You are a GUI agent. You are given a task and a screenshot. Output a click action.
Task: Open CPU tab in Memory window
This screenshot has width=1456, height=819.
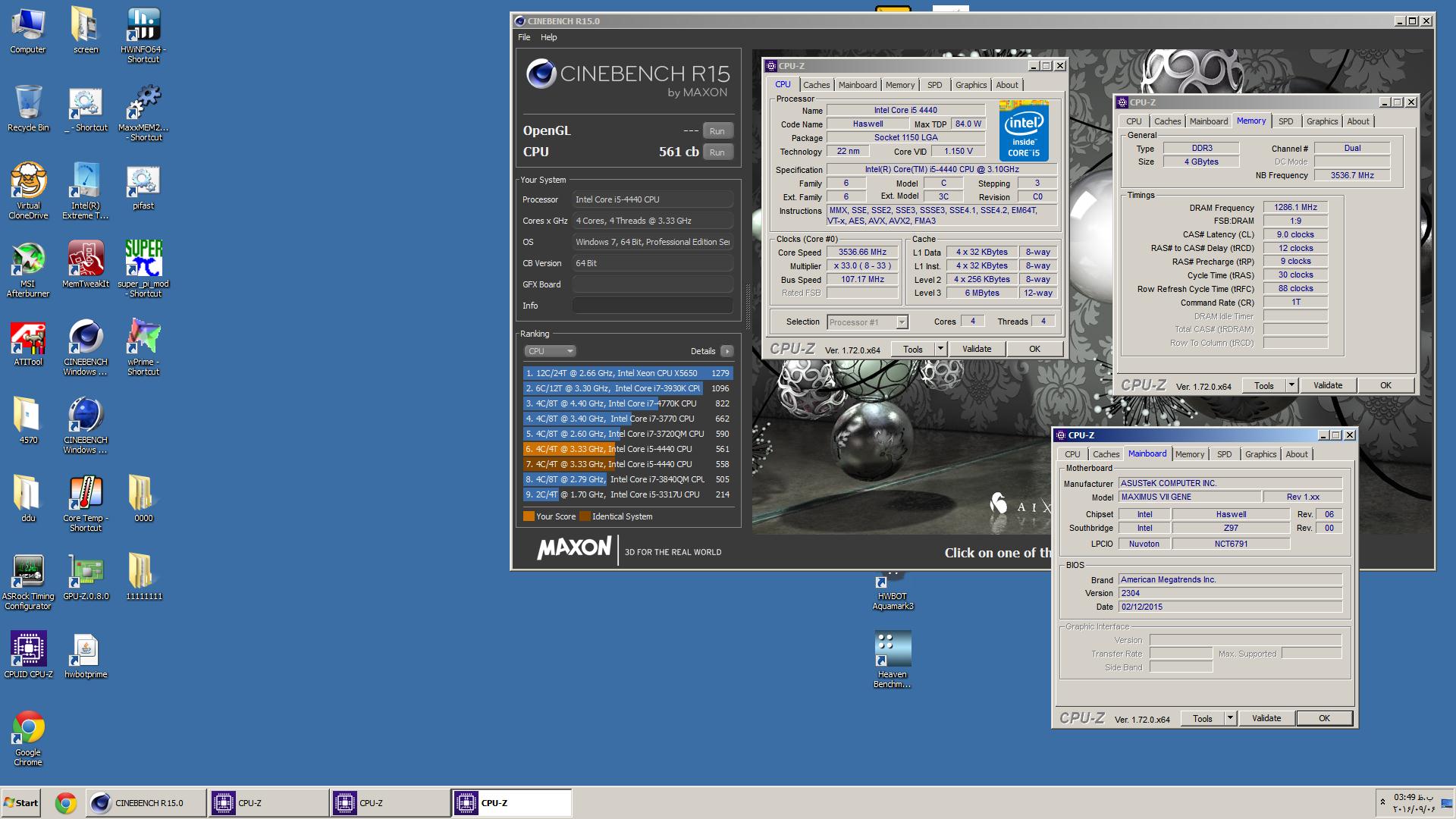[1134, 121]
